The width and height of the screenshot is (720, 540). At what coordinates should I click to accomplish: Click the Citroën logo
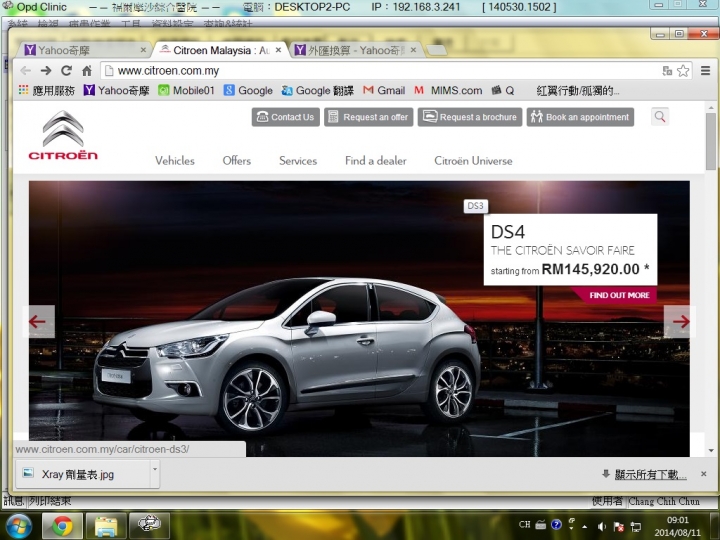coord(63,135)
